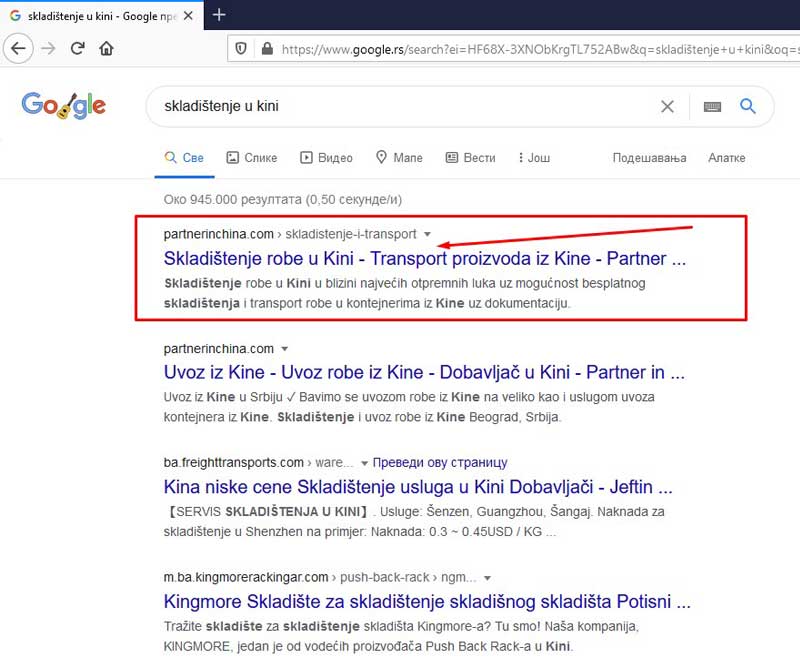Switch to the Мапе tab
This screenshot has width=800, height=670.
tap(399, 158)
